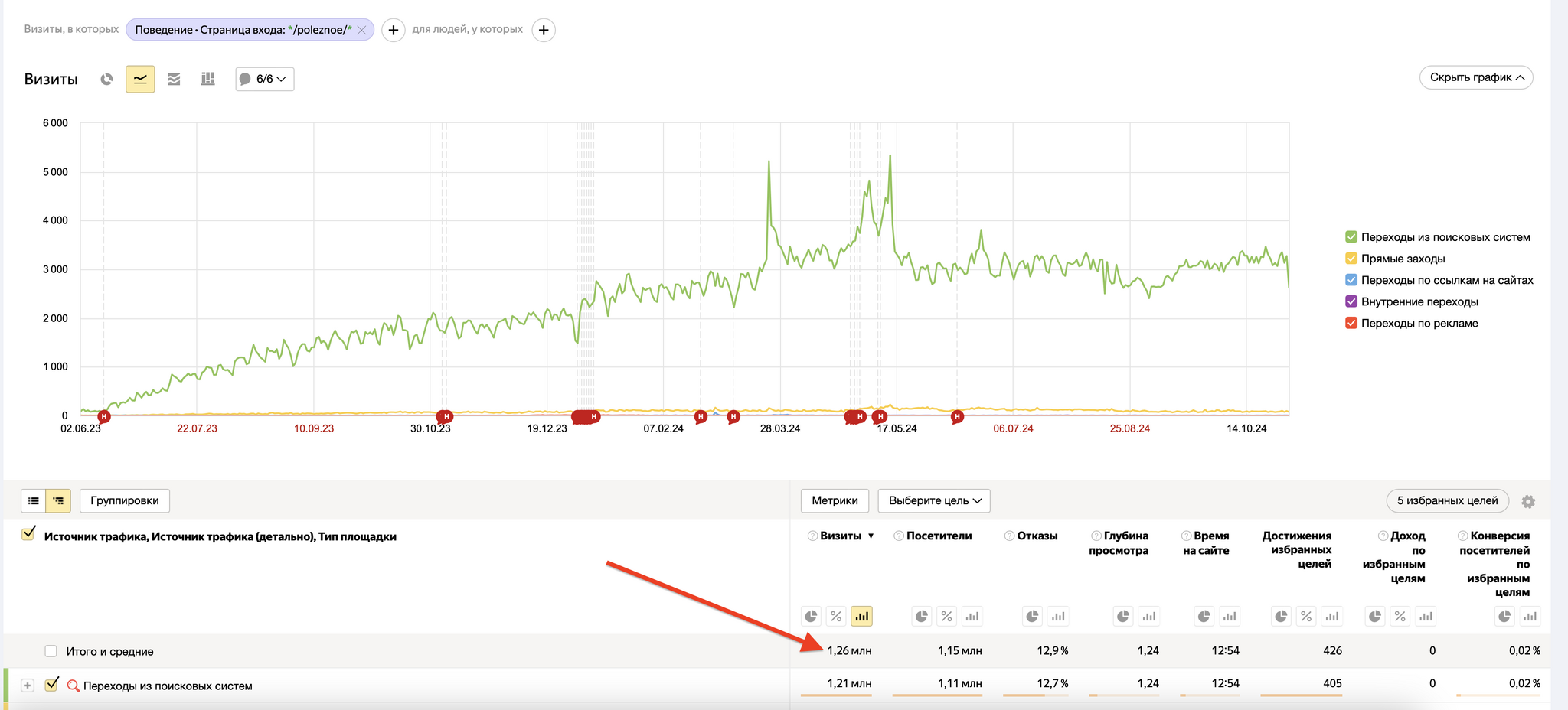Edit the Поведение Страница входа filter
Viewport: 1568px width, 710px height.
pyautogui.click(x=243, y=30)
